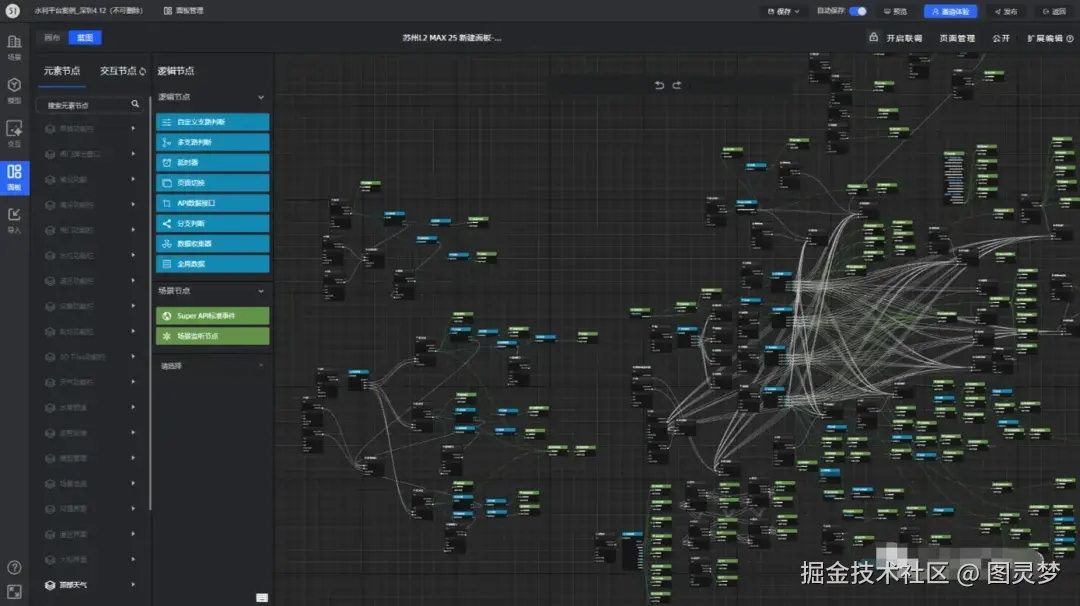
Task: Expand the 顶部天气 row arrow
Action: click(133, 585)
